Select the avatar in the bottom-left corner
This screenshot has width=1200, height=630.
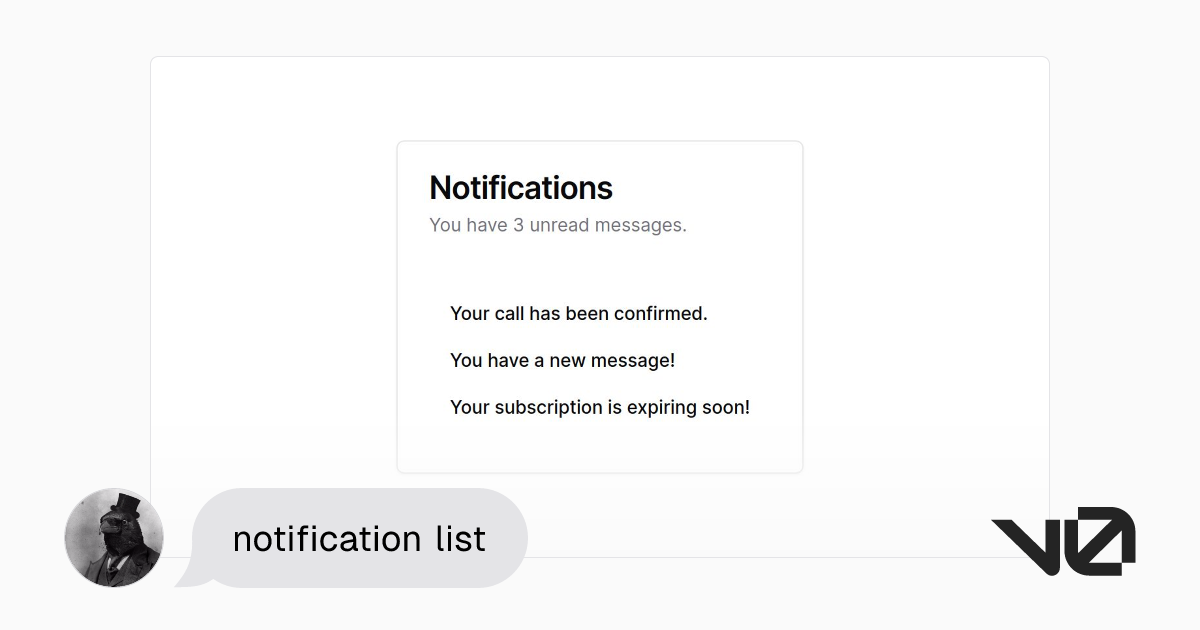coord(113,538)
